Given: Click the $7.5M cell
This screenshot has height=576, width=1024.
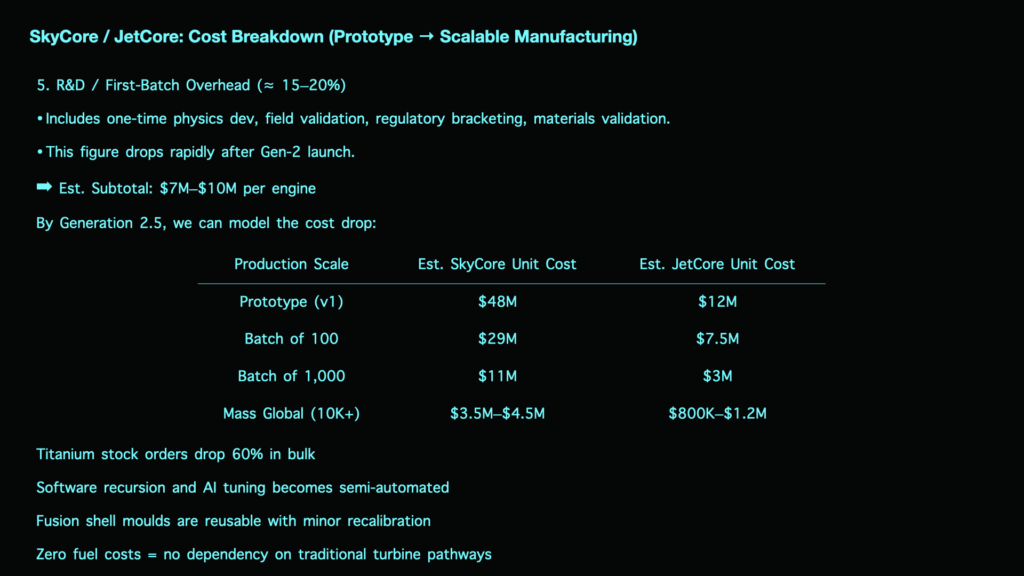Looking at the screenshot, I should [717, 339].
